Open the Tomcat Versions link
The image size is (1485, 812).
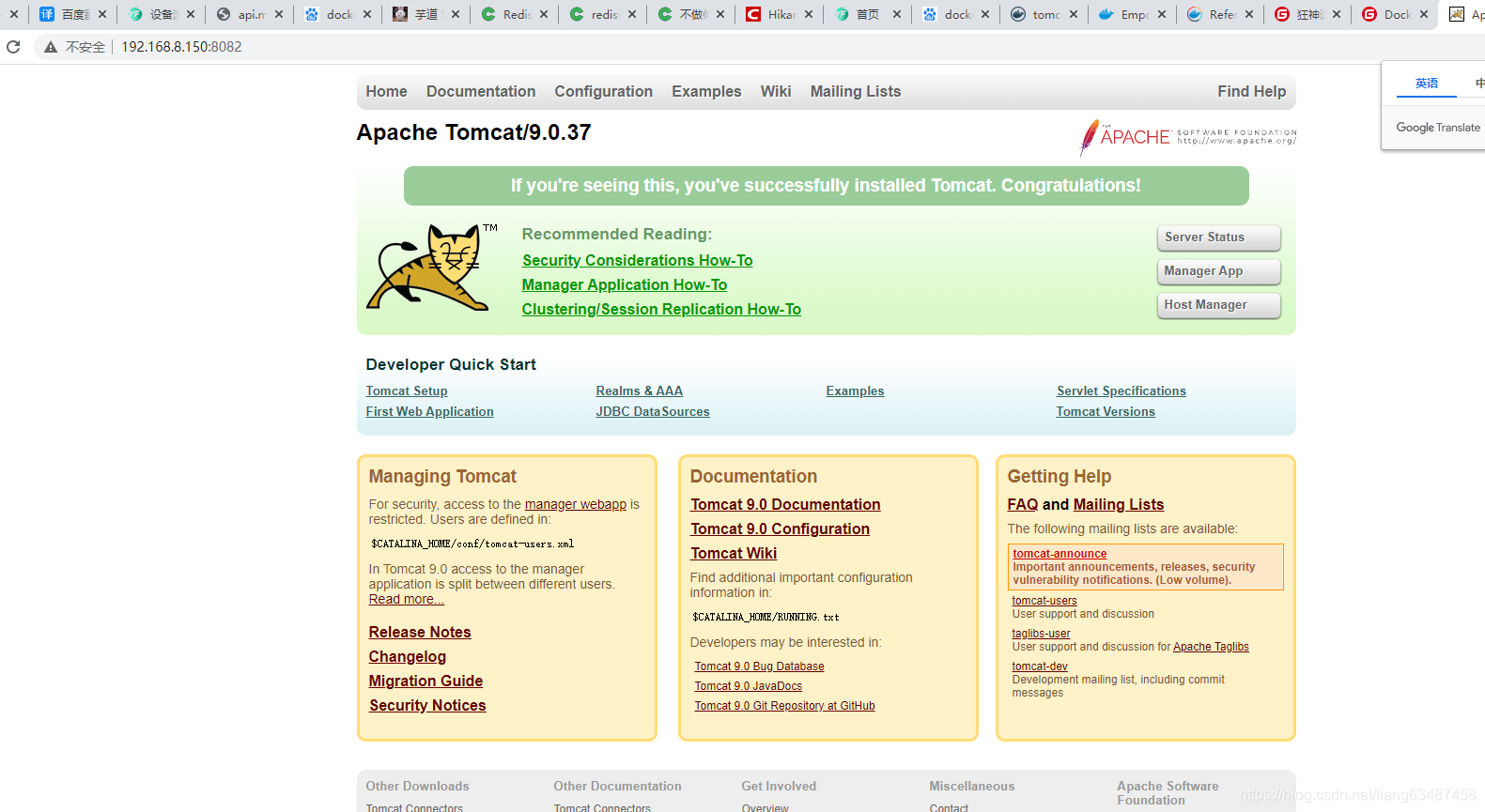pyautogui.click(x=1106, y=411)
